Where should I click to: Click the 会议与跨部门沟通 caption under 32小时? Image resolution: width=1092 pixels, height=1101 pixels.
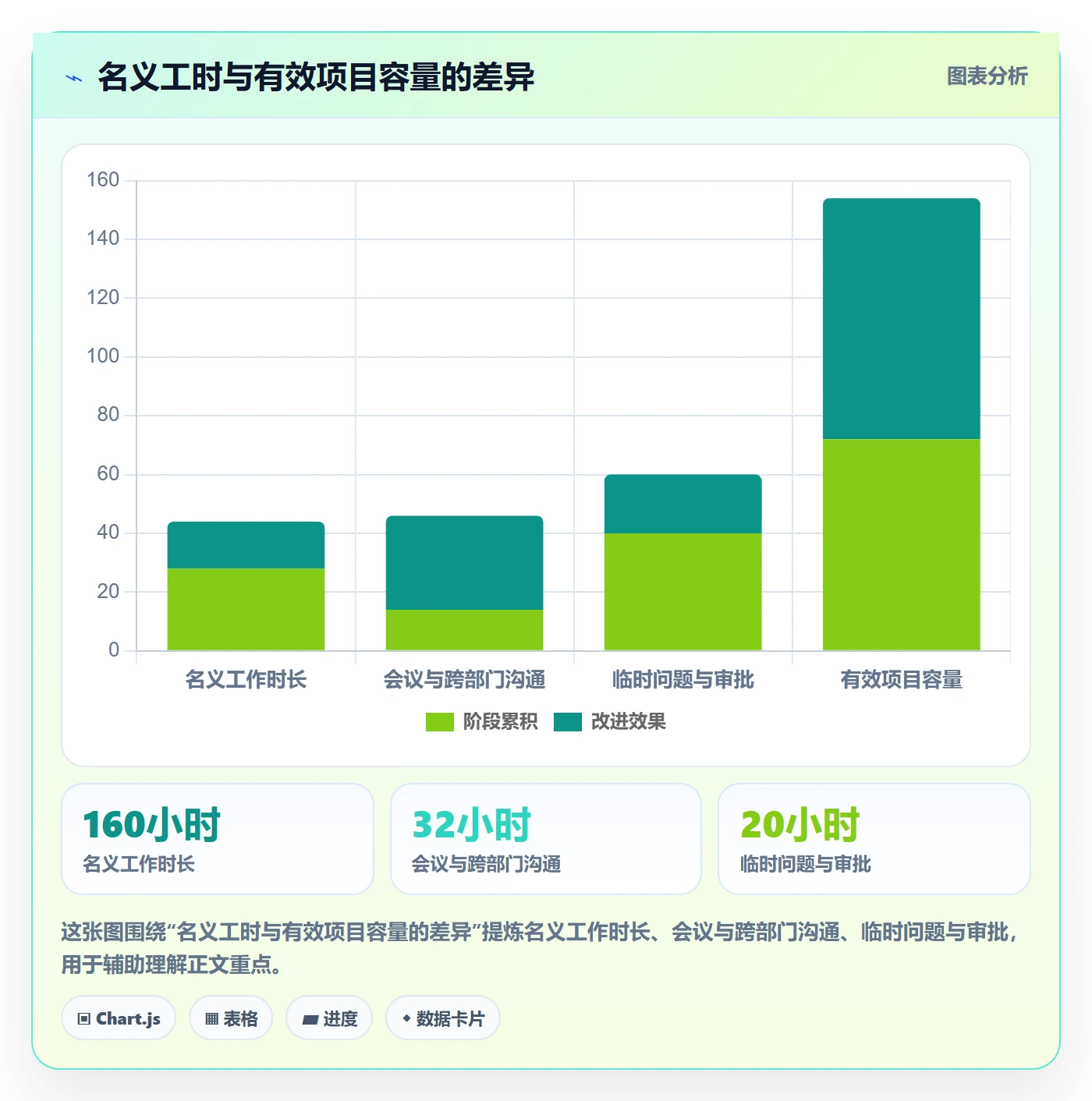[487, 864]
